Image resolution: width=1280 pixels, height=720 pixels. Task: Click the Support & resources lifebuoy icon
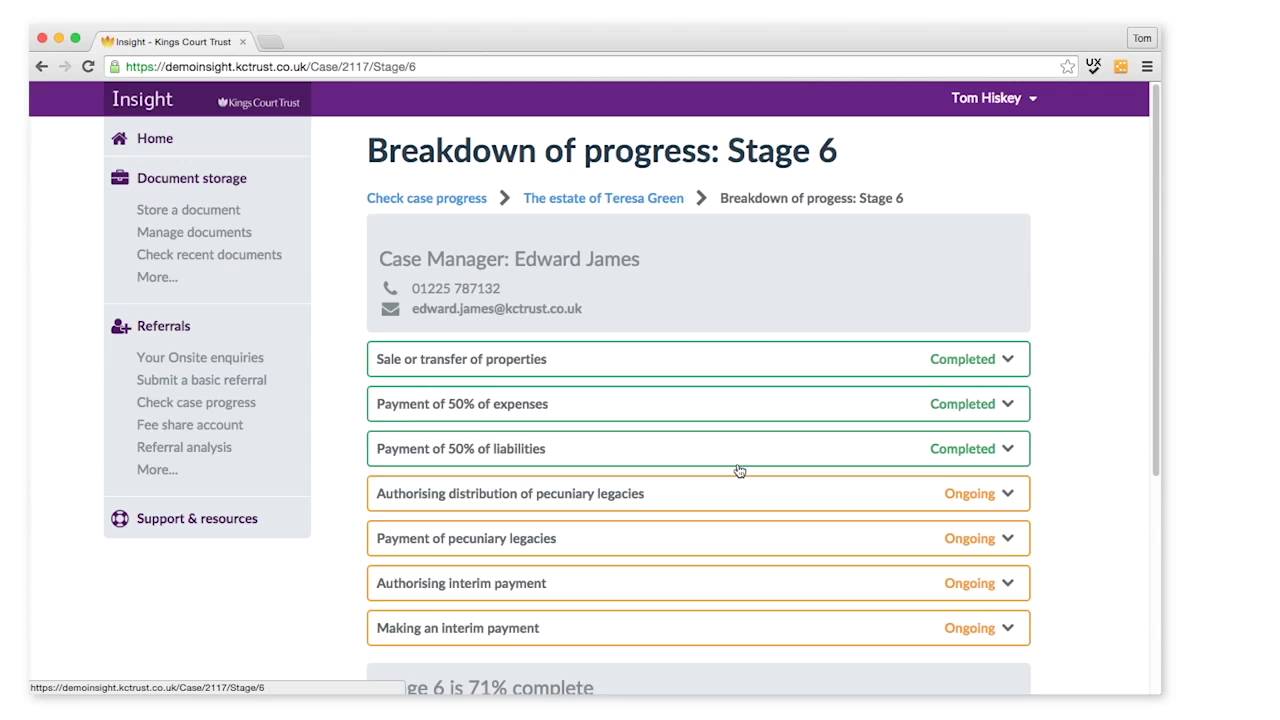point(120,519)
